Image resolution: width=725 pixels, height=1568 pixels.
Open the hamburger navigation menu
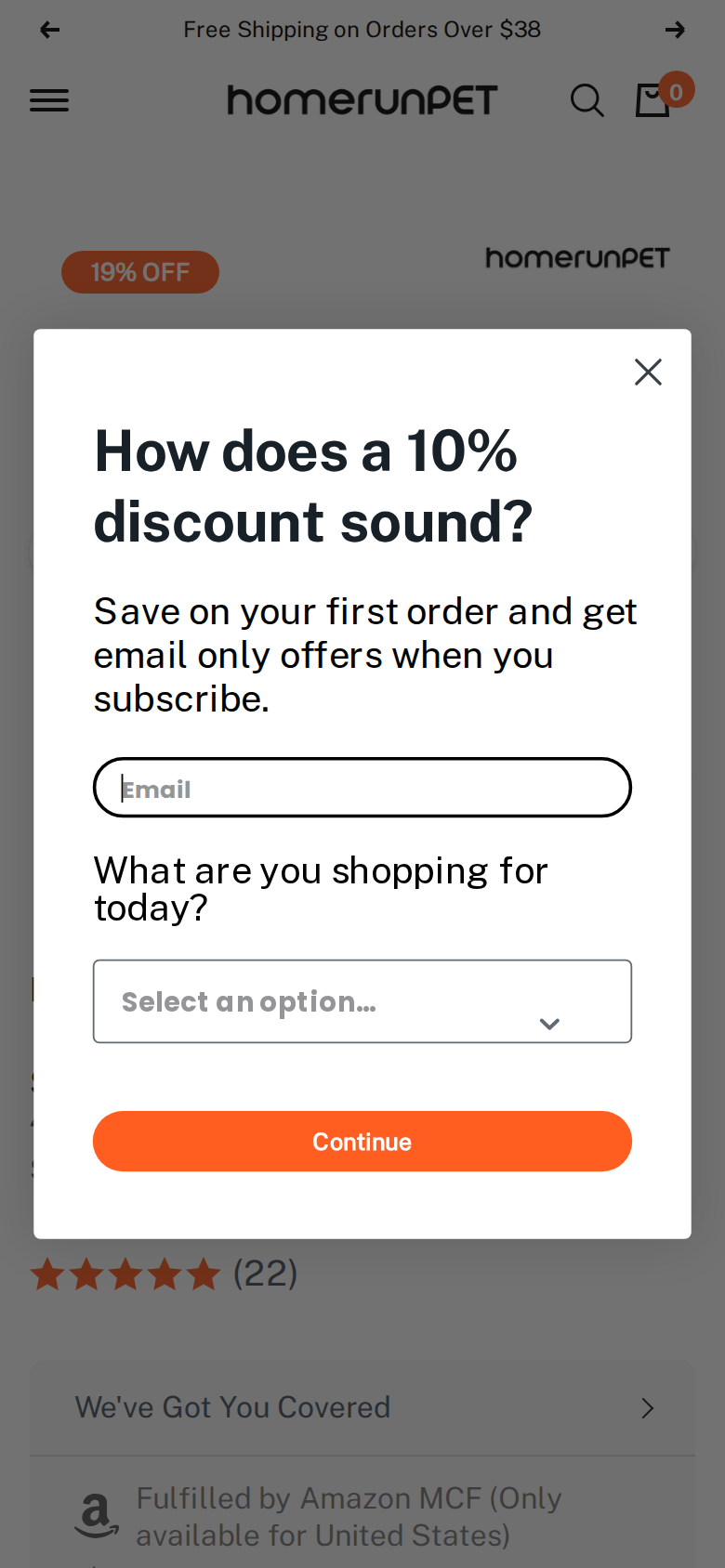49,100
